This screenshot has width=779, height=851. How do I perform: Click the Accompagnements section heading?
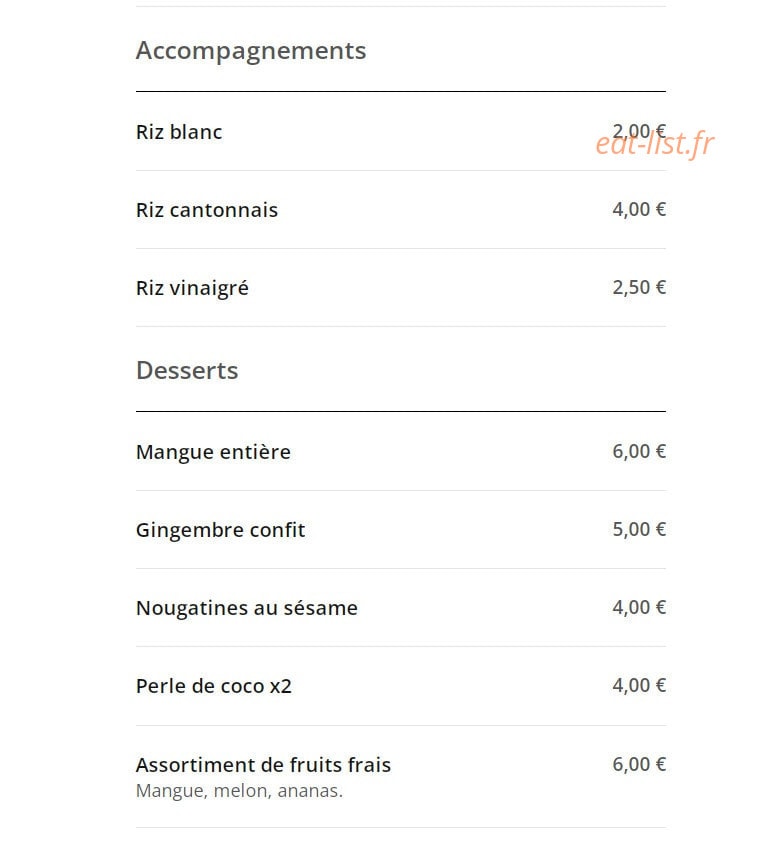coord(251,52)
